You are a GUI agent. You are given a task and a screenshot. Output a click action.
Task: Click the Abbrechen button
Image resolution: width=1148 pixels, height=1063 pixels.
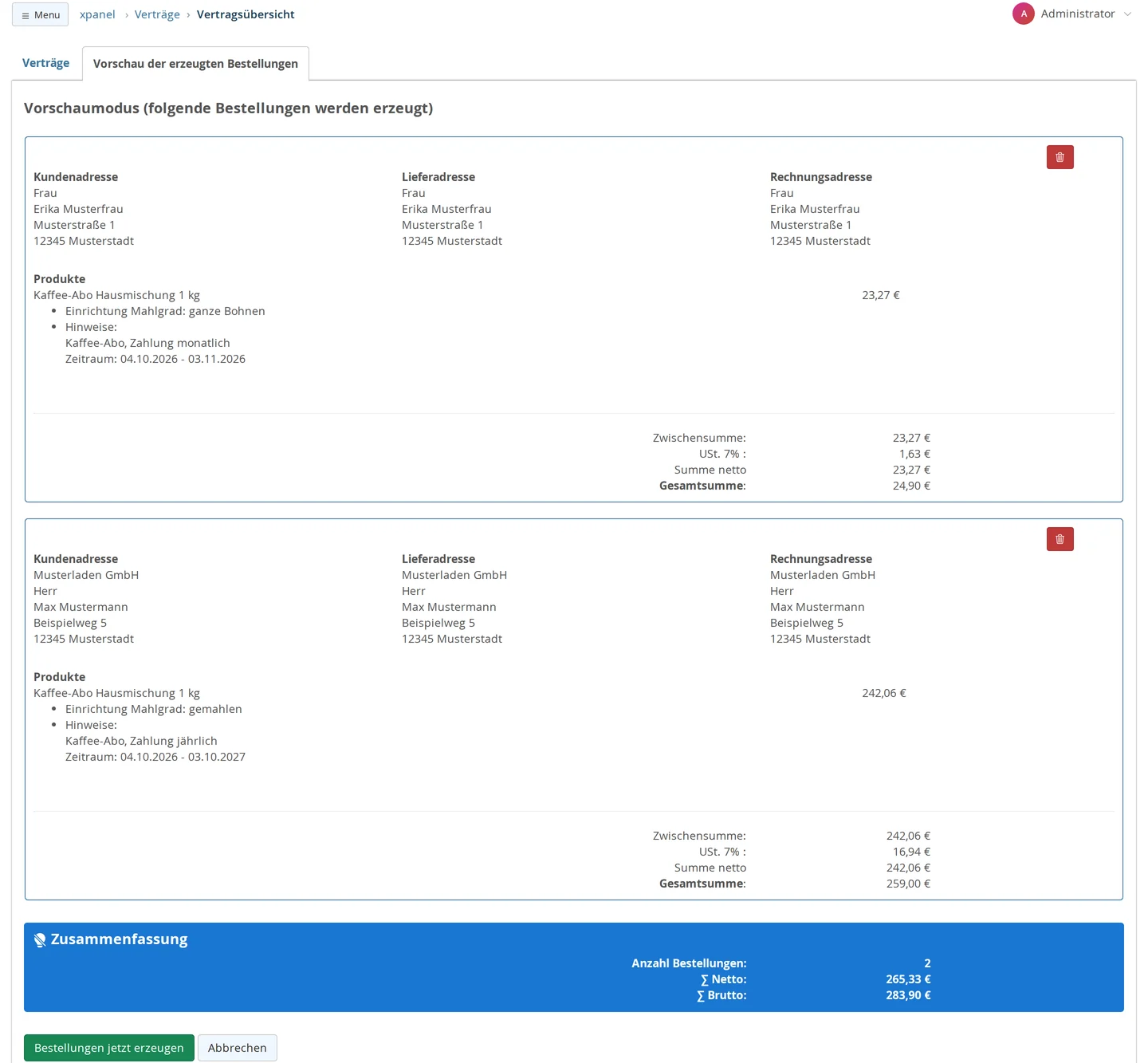238,1048
